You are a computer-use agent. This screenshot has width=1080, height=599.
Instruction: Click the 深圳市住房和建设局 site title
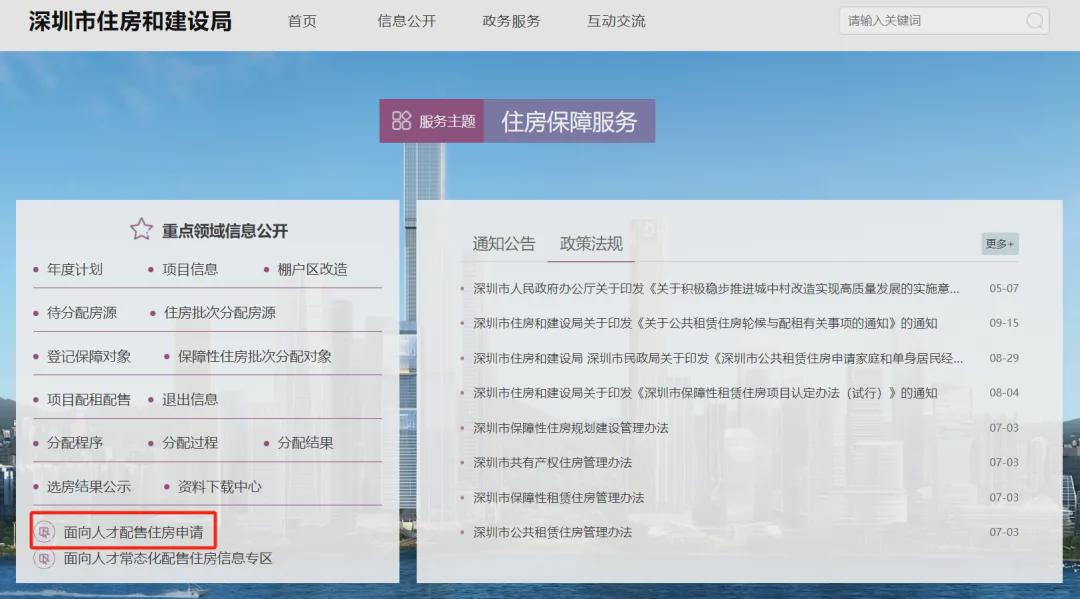(x=130, y=21)
